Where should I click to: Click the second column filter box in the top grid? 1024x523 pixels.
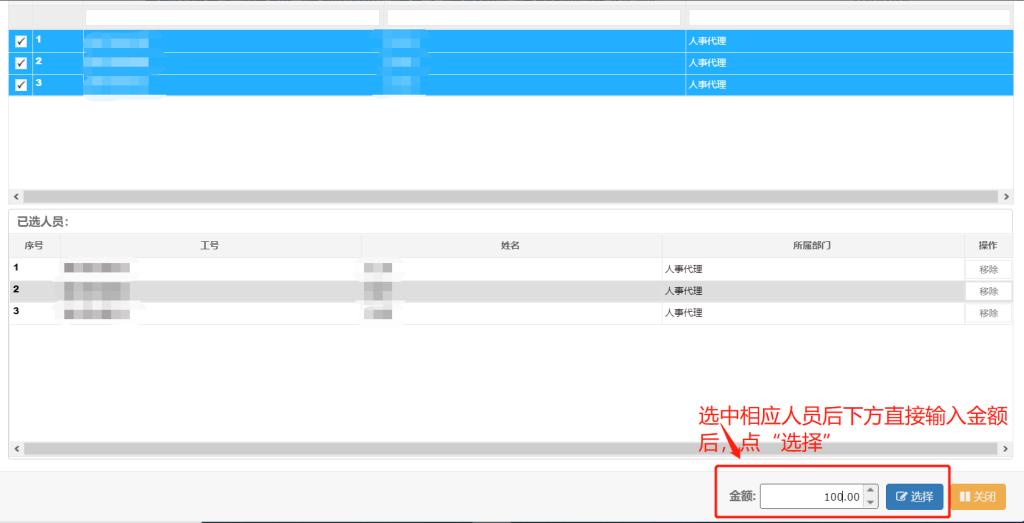pyautogui.click(x=533, y=17)
